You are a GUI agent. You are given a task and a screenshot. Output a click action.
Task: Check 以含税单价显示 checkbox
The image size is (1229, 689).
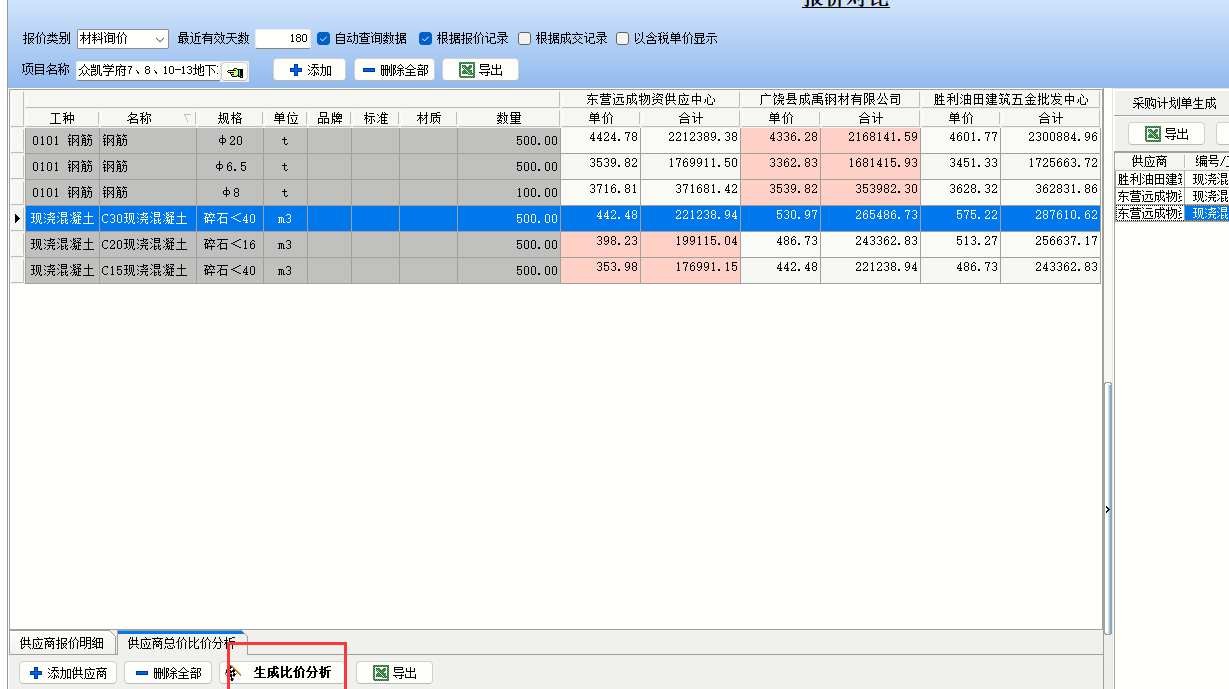(623, 39)
